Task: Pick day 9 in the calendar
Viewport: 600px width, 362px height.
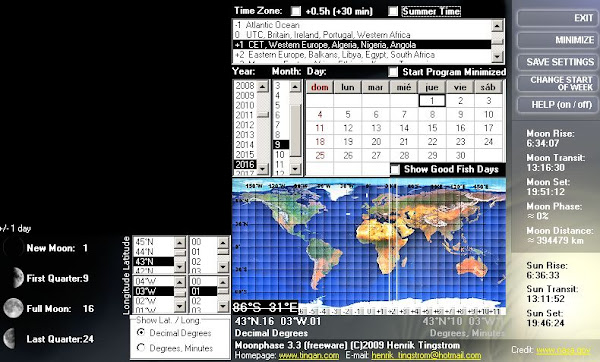Action: [460, 114]
